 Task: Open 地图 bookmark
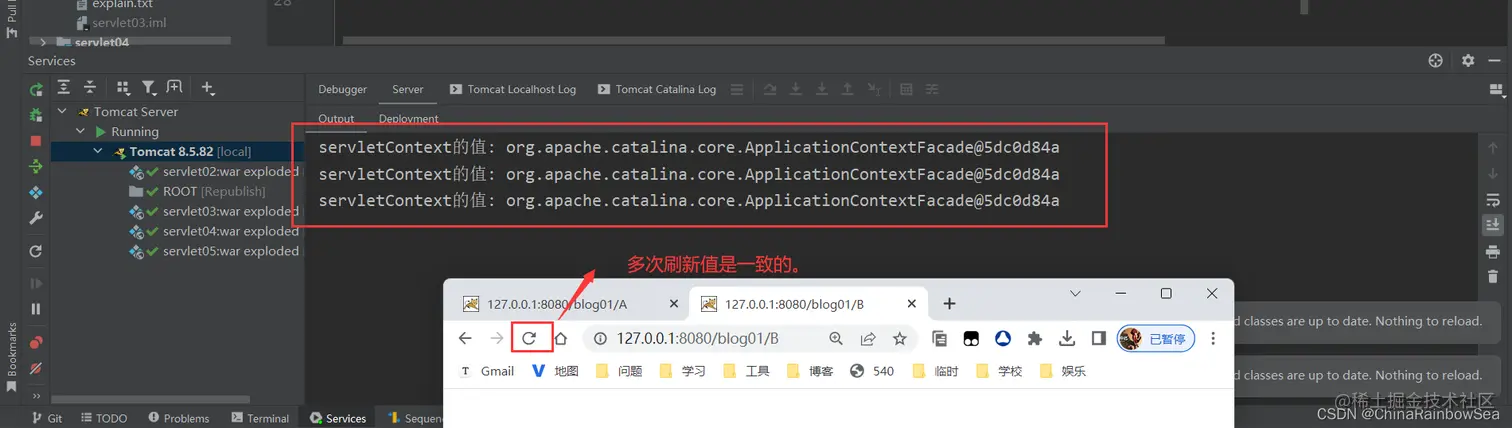point(555,371)
